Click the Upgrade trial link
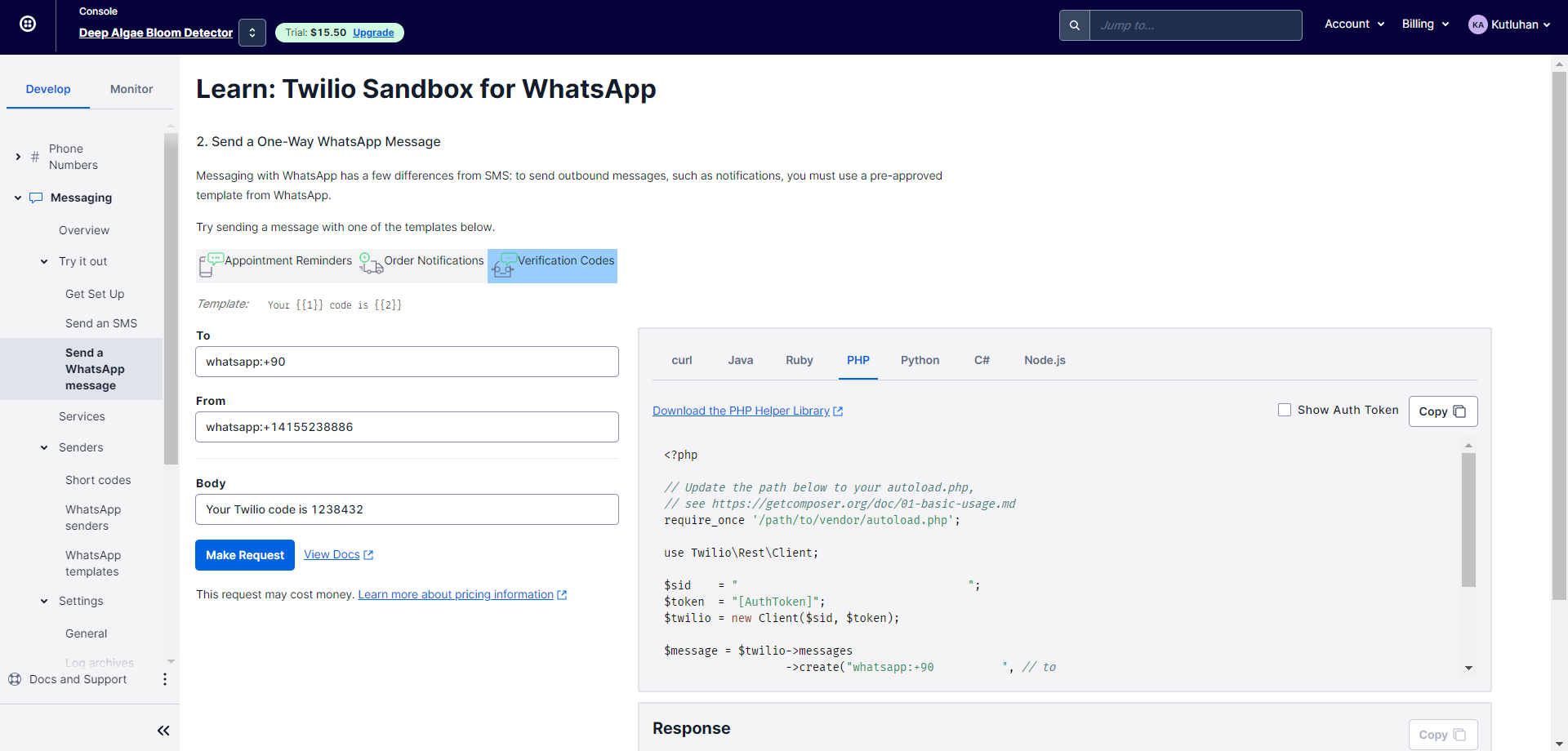The height and width of the screenshot is (751, 1568). tap(373, 33)
